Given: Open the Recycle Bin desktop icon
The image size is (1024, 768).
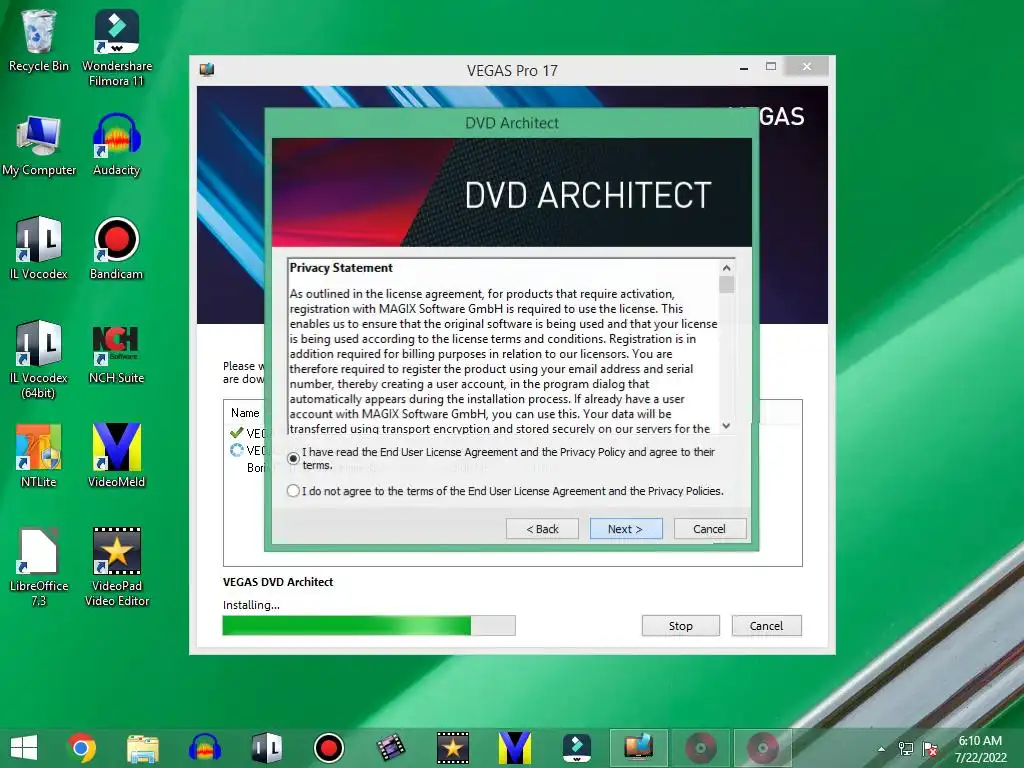Looking at the screenshot, I should 38,40.
